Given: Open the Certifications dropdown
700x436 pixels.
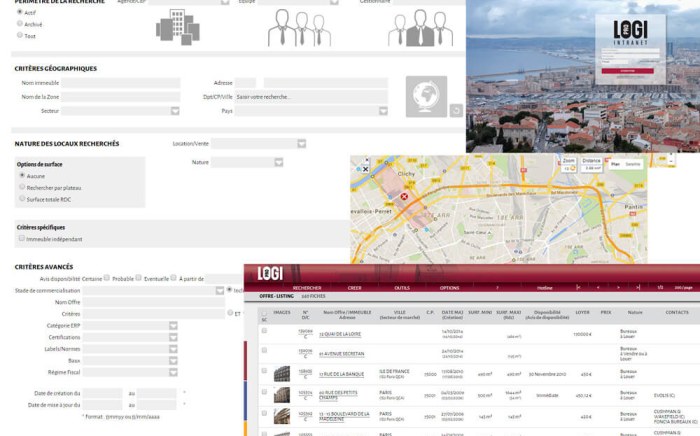Looking at the screenshot, I should (173, 337).
